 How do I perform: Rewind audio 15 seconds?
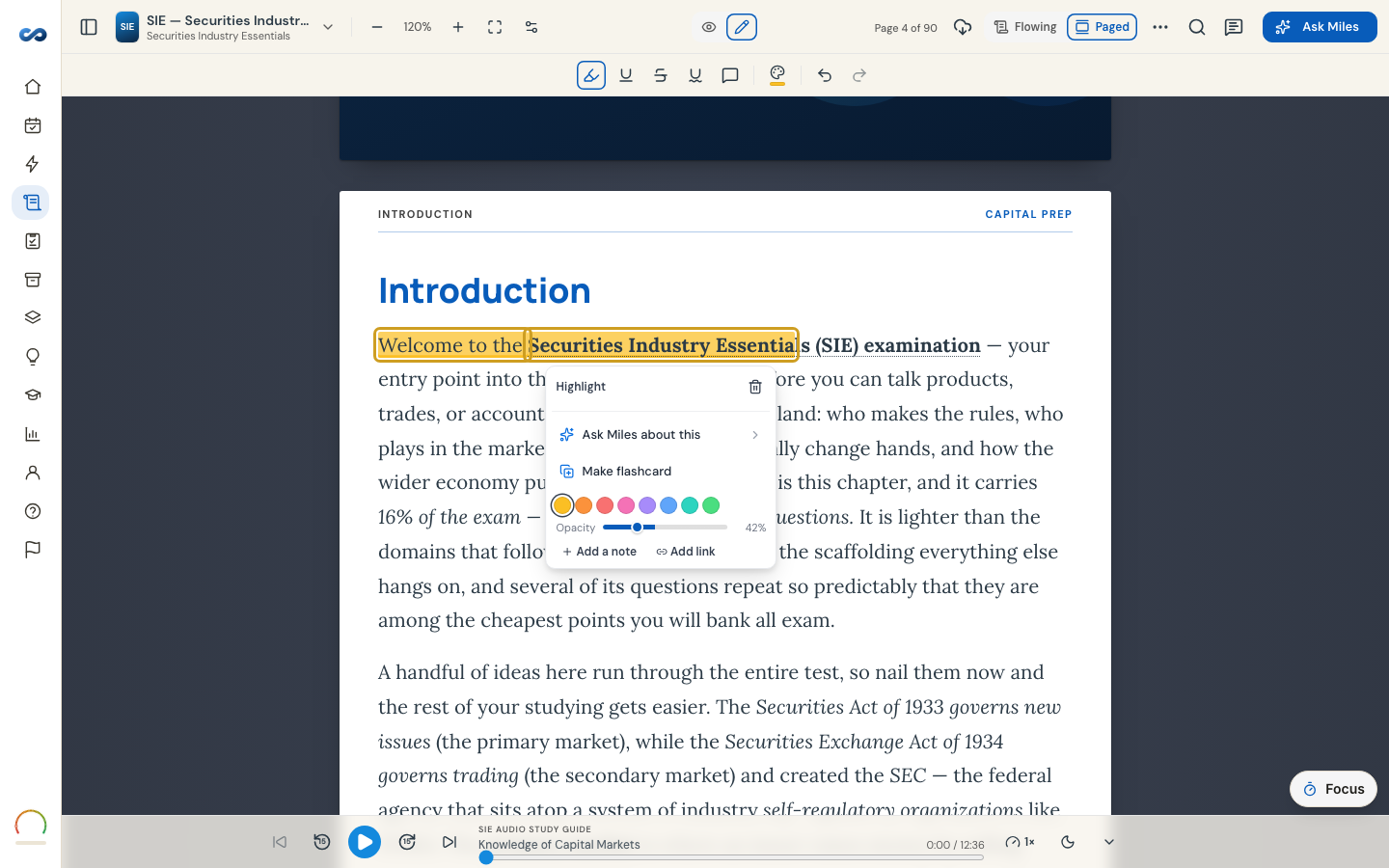pyautogui.click(x=322, y=842)
